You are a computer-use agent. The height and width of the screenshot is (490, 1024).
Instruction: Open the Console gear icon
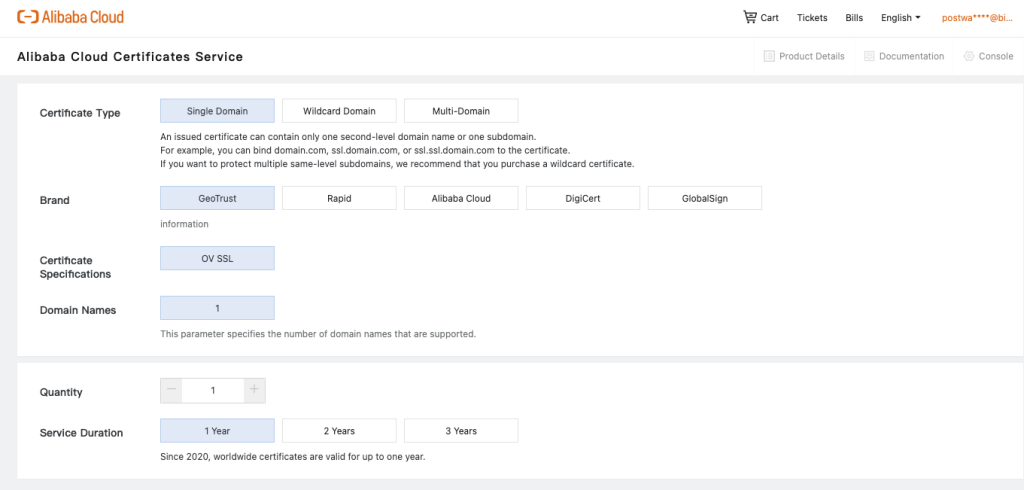point(969,56)
